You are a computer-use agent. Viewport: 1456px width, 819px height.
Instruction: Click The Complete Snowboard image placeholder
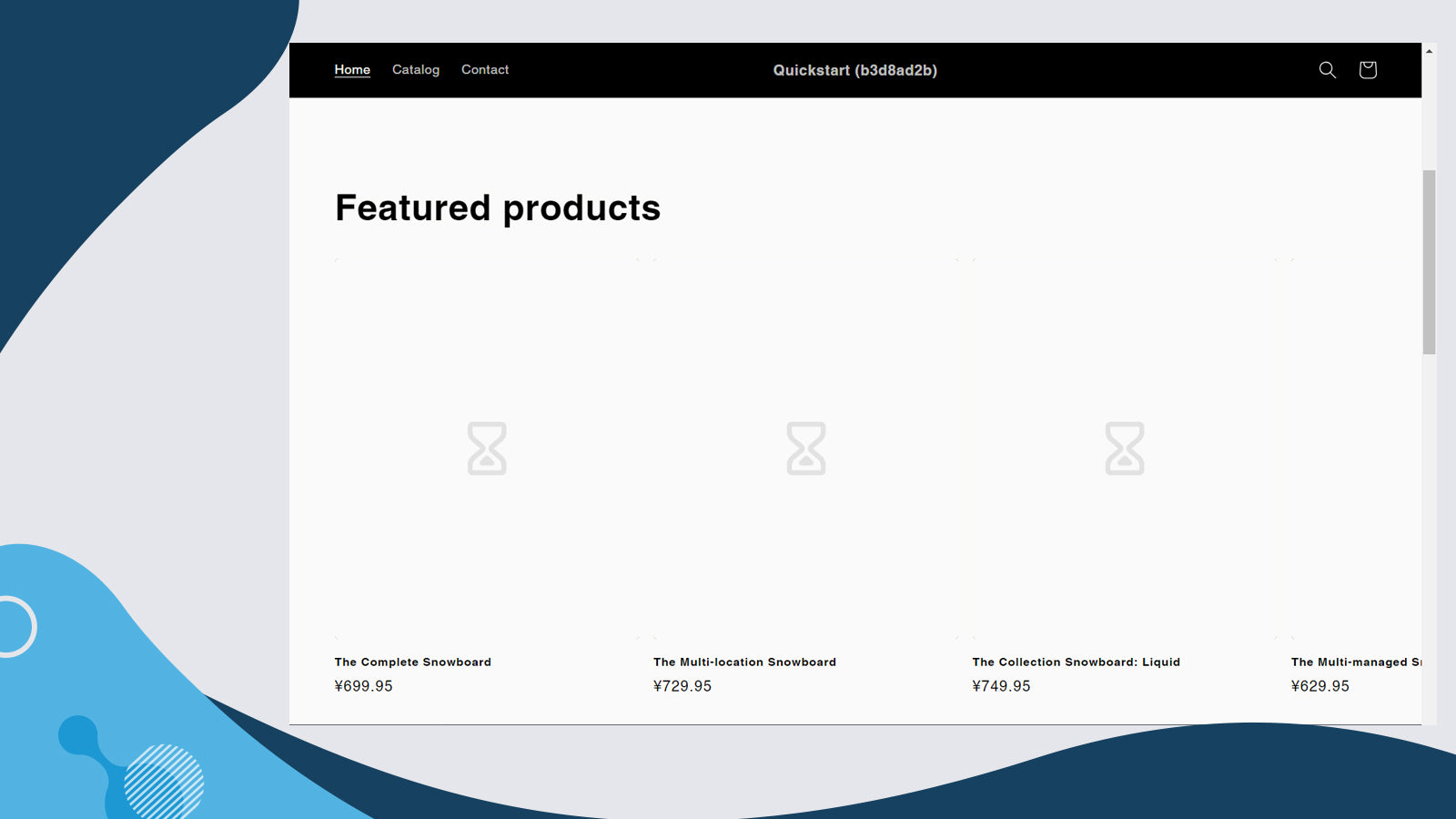[x=487, y=448]
